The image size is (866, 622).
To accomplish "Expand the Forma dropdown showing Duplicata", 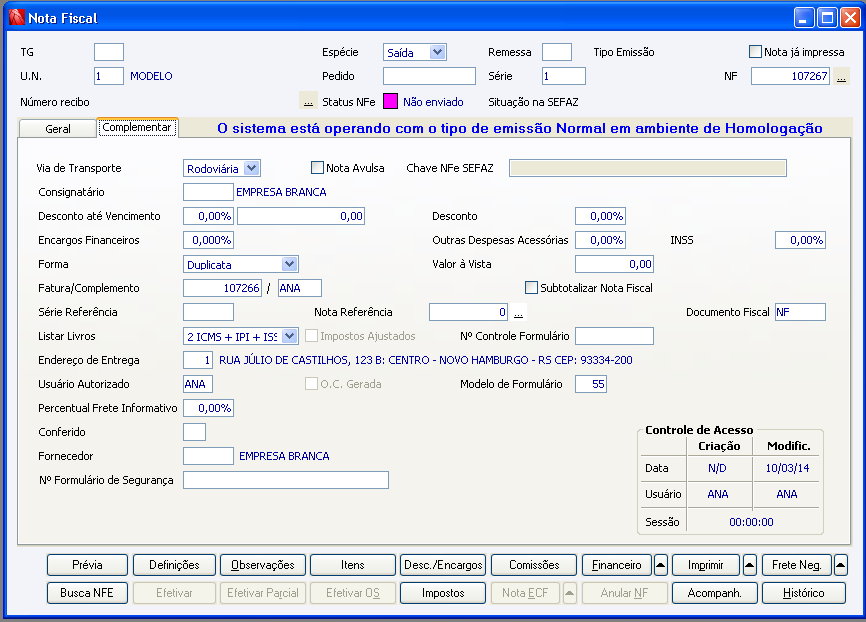I will [x=289, y=264].
